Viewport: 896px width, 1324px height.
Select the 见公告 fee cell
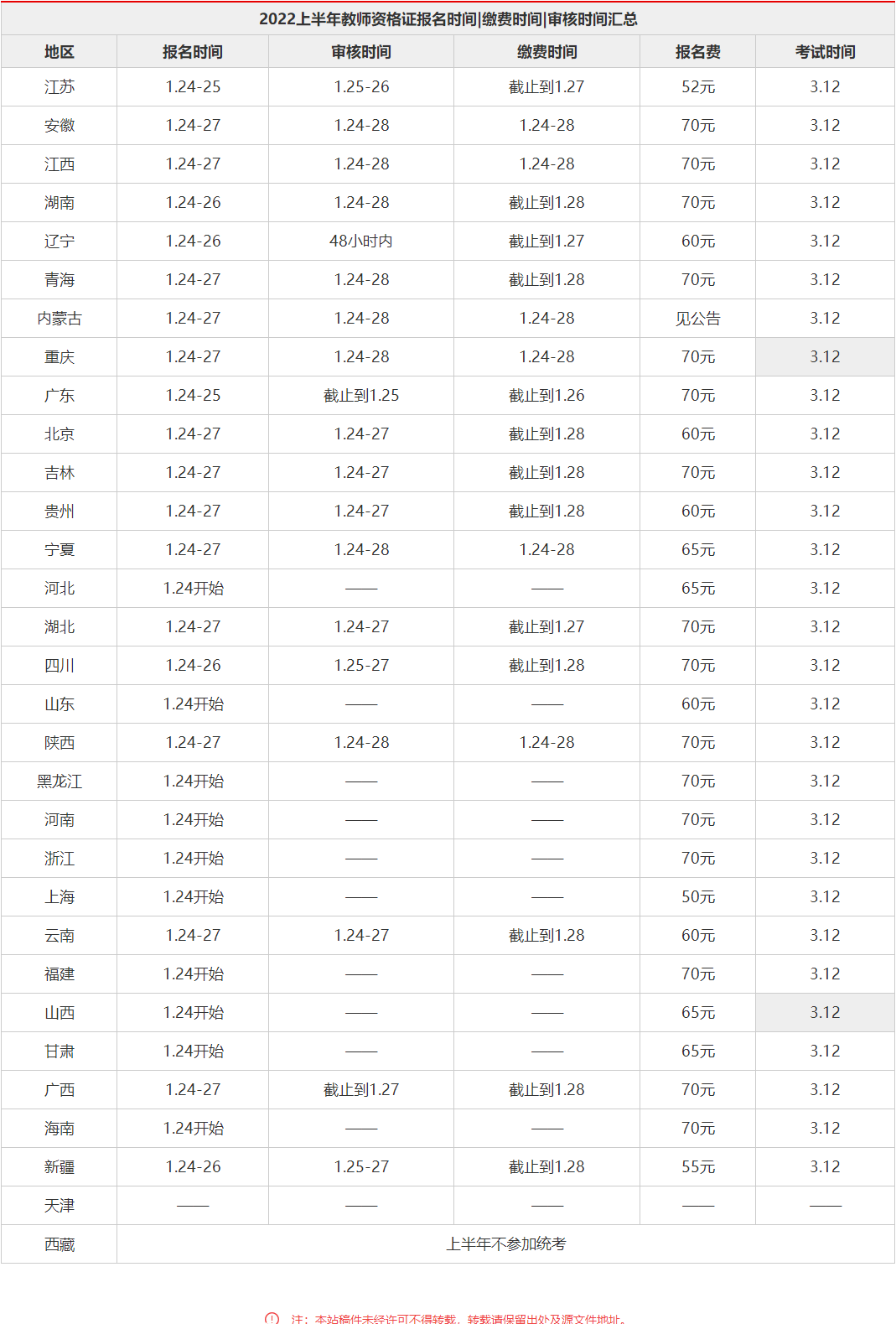698,319
